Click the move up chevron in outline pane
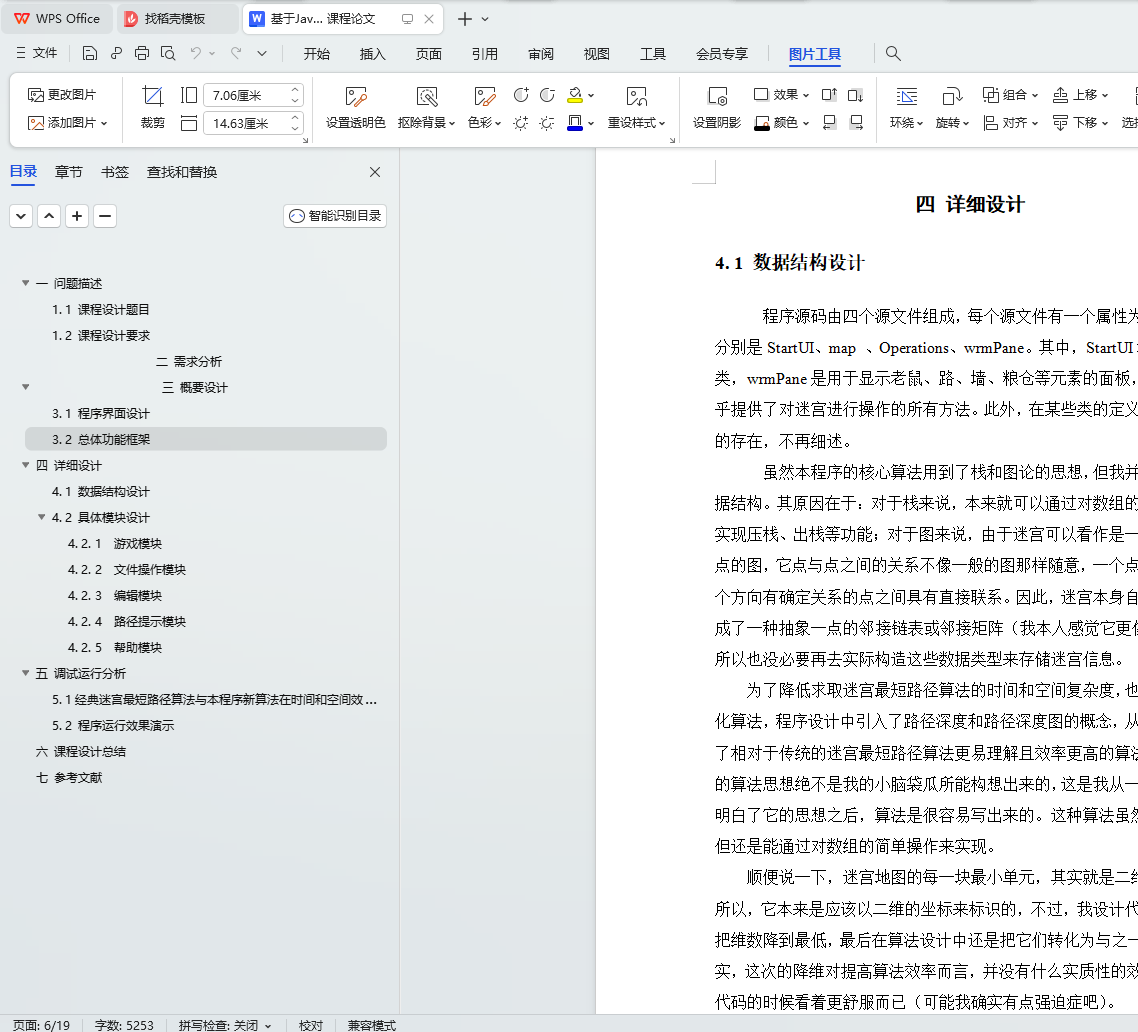This screenshot has width=1138, height=1032. (49, 216)
